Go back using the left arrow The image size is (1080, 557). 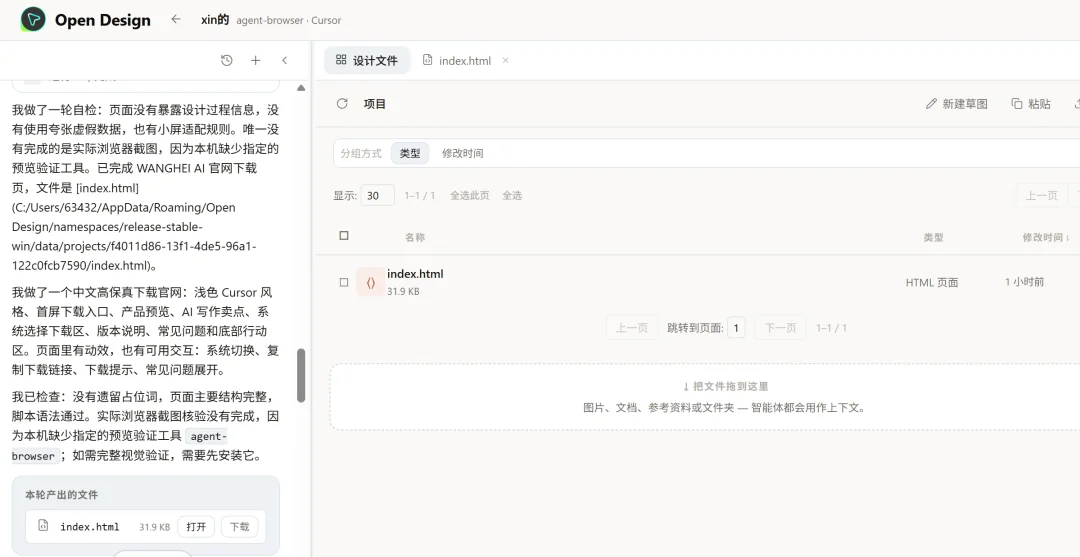coord(176,19)
